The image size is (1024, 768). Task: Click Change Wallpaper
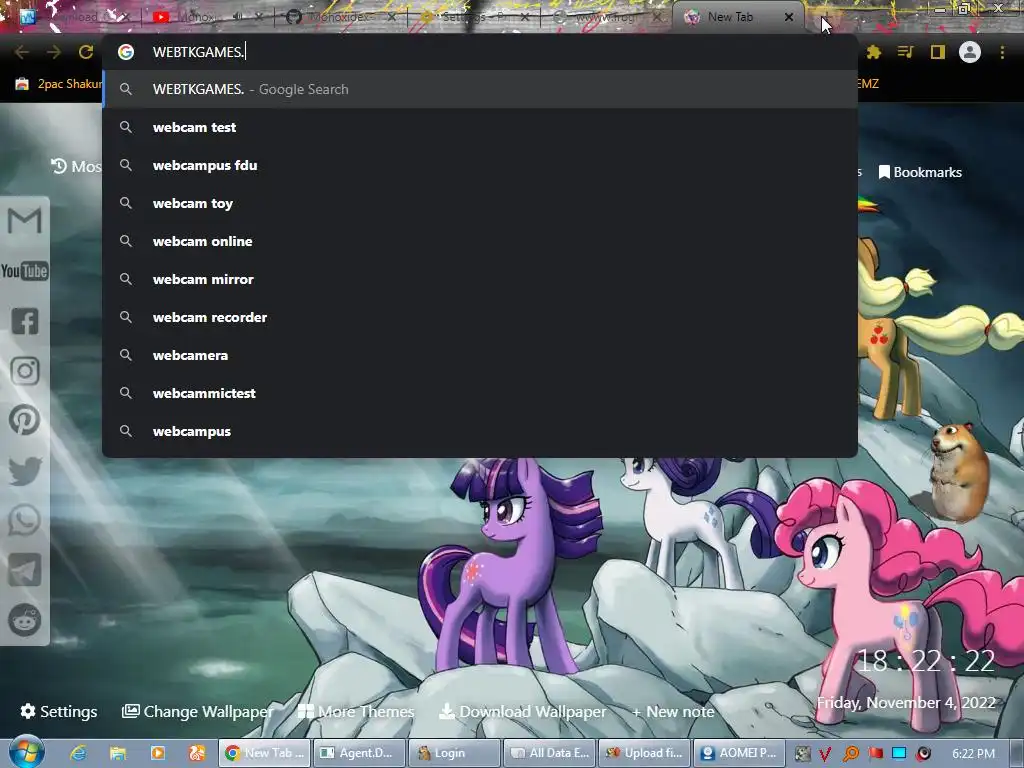(198, 711)
